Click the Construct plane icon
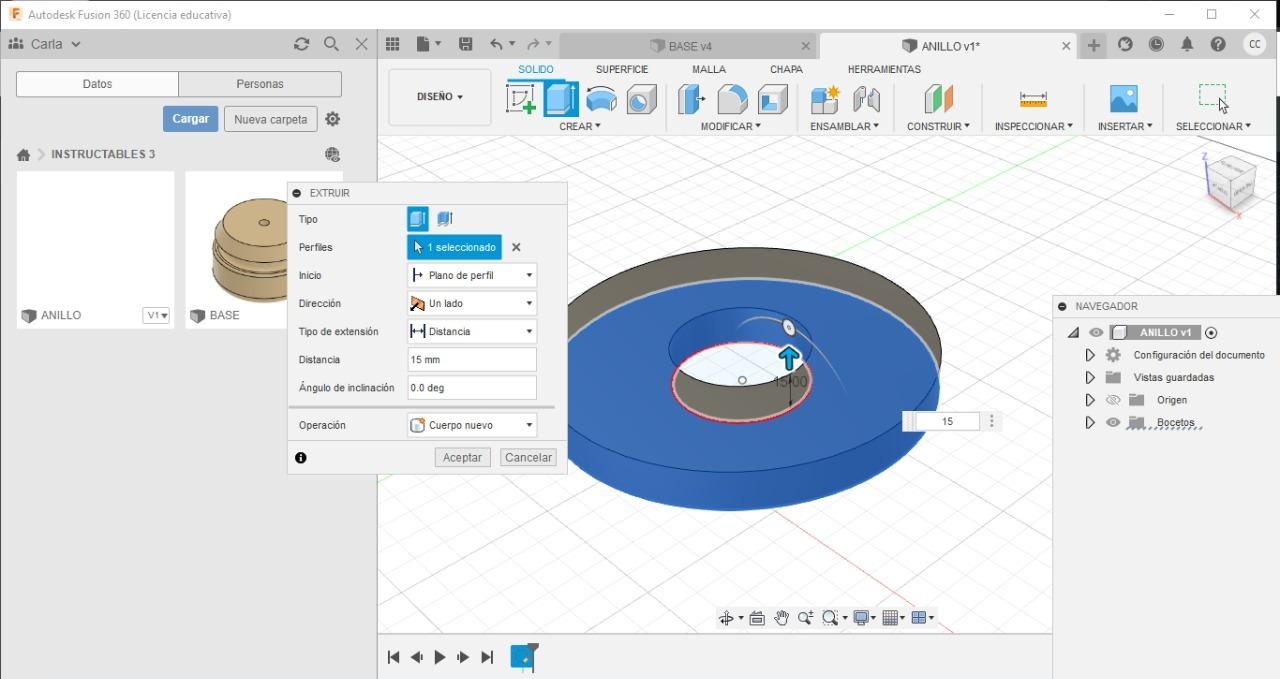The image size is (1280, 679). [x=938, y=98]
